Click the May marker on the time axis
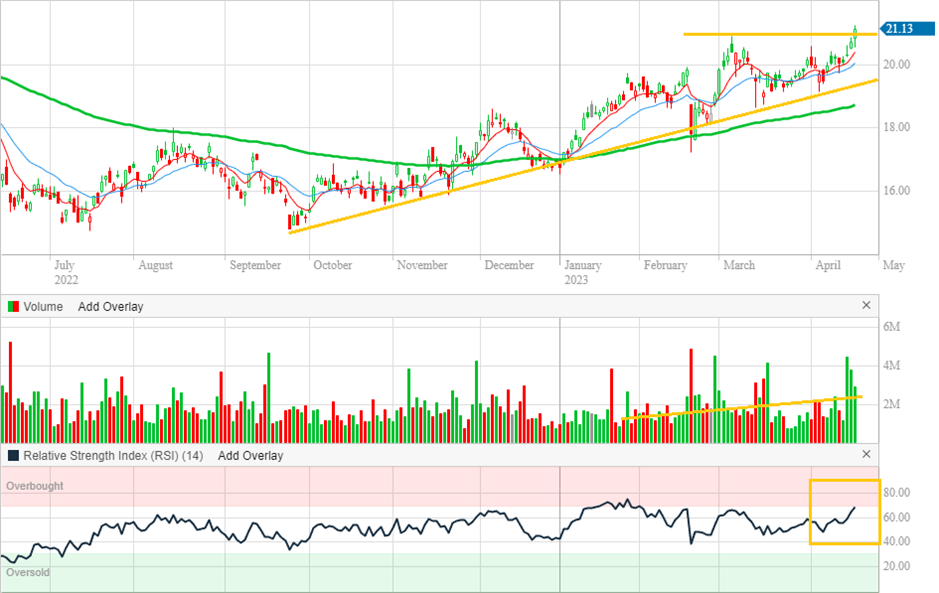Screen dimensions: 939x593 click(894, 266)
